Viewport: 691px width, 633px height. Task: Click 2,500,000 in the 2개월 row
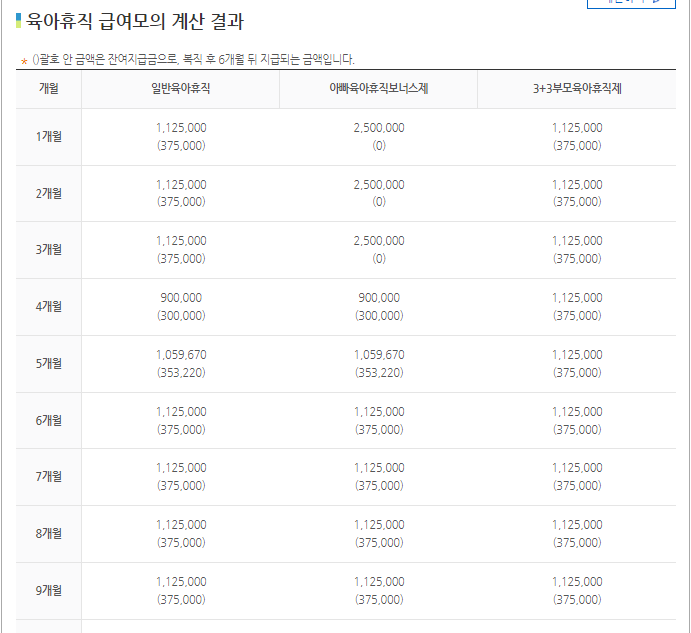click(379, 185)
